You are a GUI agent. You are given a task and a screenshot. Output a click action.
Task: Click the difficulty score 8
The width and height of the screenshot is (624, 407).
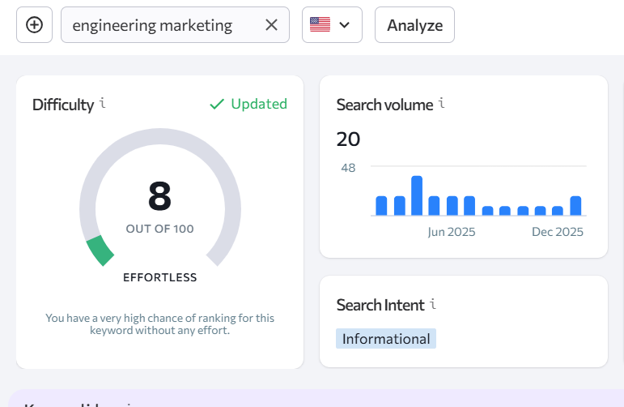coord(160,196)
